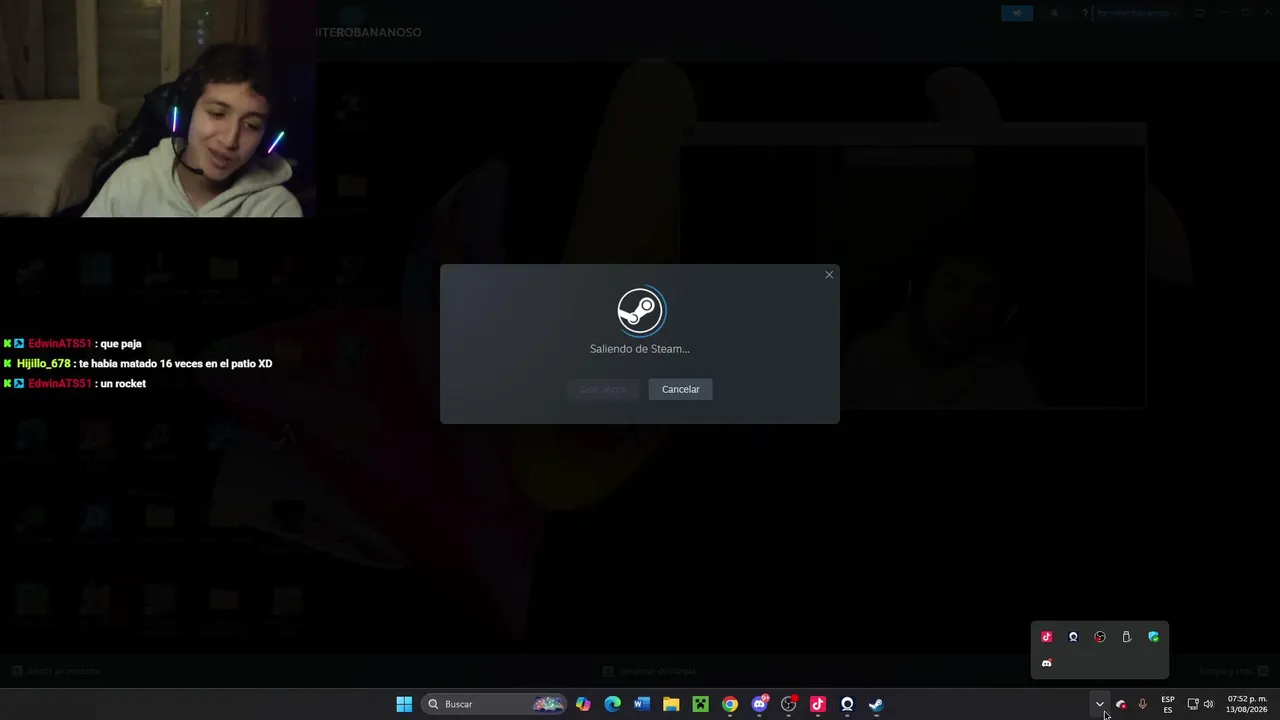The height and width of the screenshot is (720, 1280).
Task: Click Cancelar in the Steam exit dialog
Action: point(680,389)
